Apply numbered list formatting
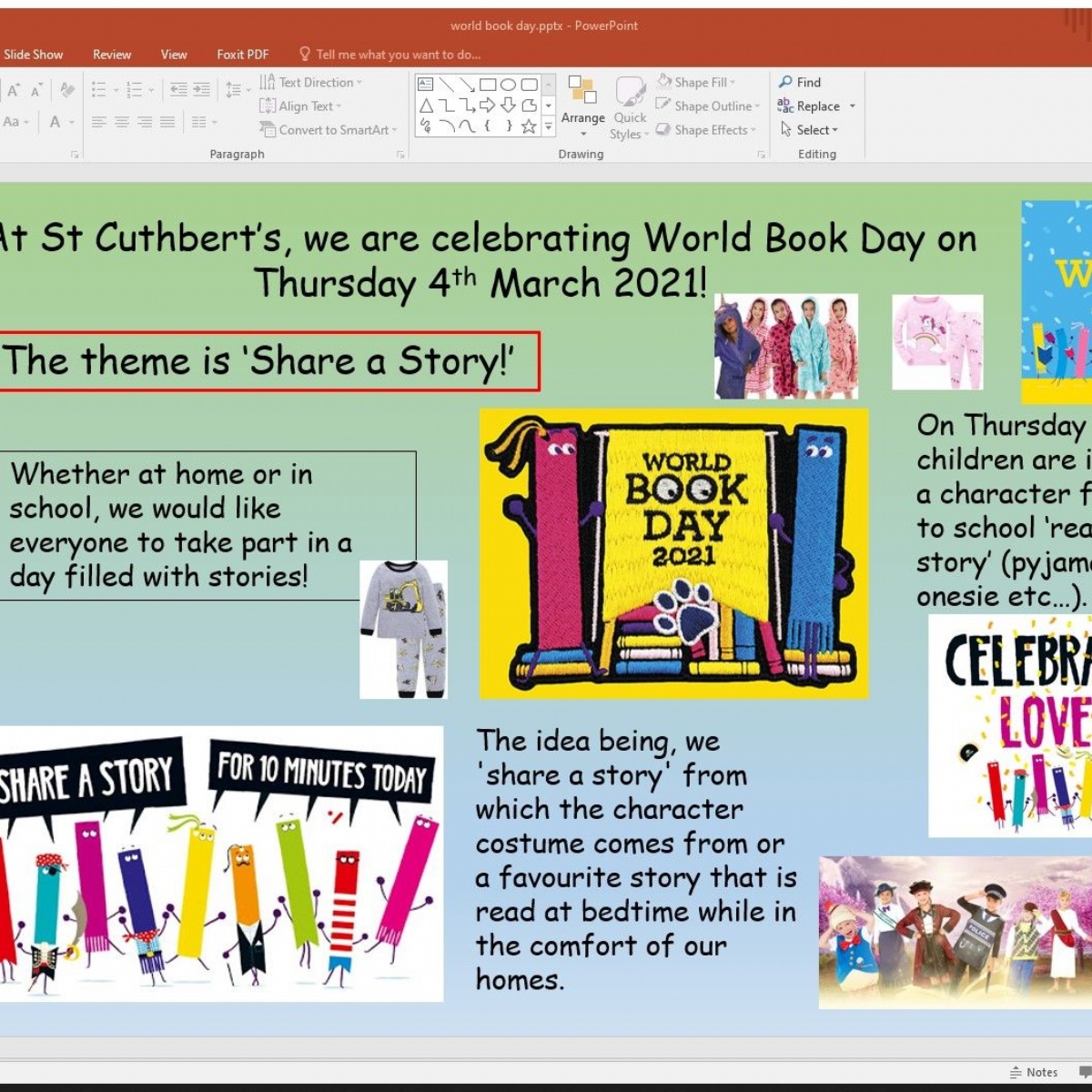This screenshot has height=1092, width=1092. [135, 89]
